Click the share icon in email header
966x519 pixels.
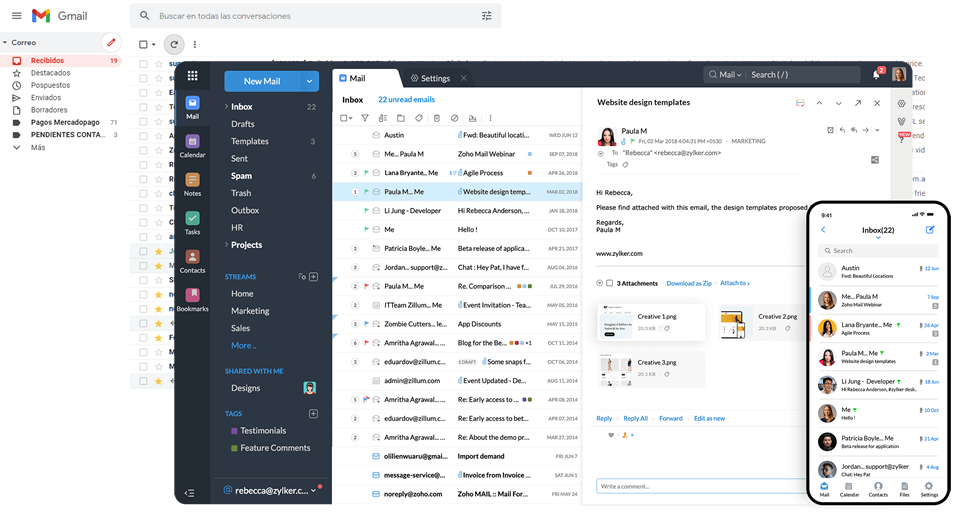pyautogui.click(x=875, y=160)
